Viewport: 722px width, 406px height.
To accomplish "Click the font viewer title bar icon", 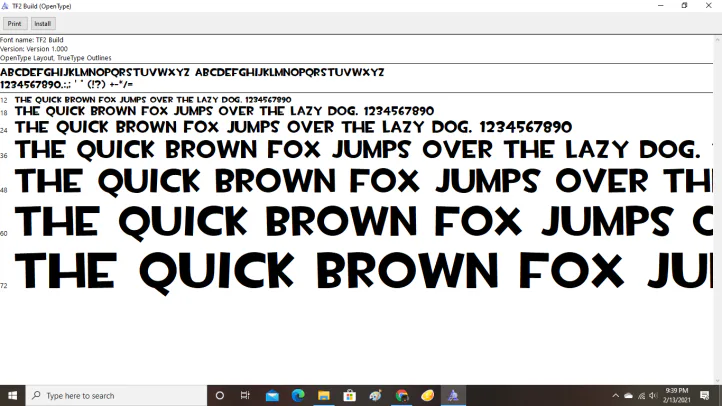I will pyautogui.click(x=5, y=6).
